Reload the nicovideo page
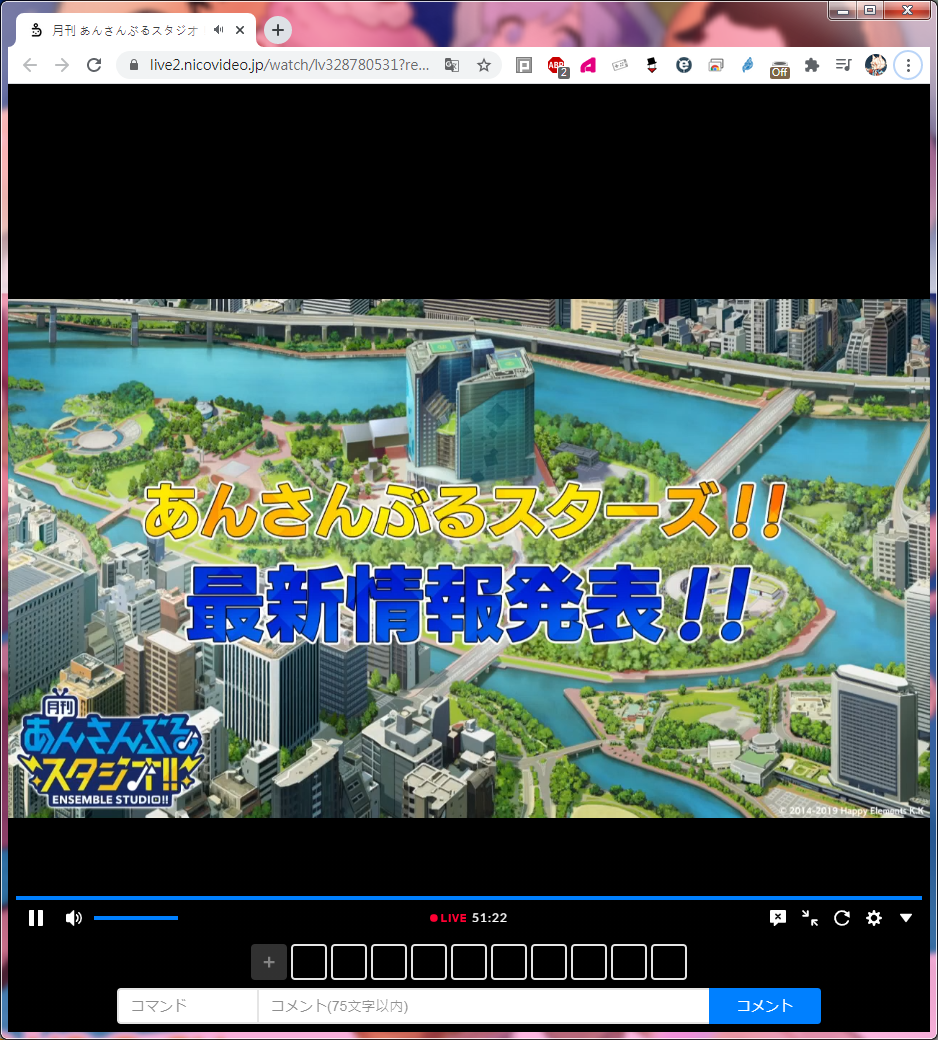Viewport: 938px width, 1040px height. (94, 65)
